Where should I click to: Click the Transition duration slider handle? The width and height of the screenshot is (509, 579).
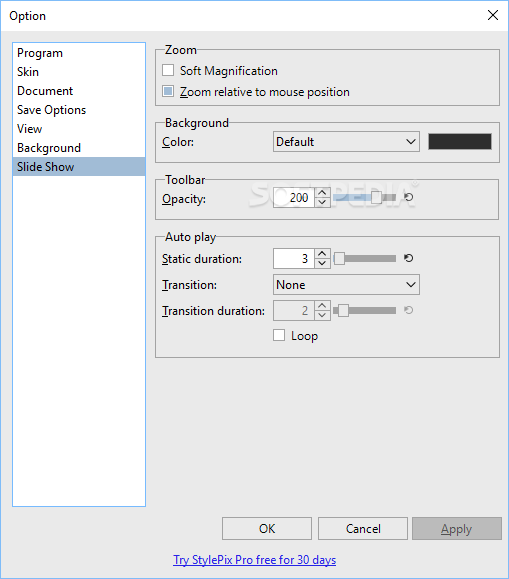(343, 310)
